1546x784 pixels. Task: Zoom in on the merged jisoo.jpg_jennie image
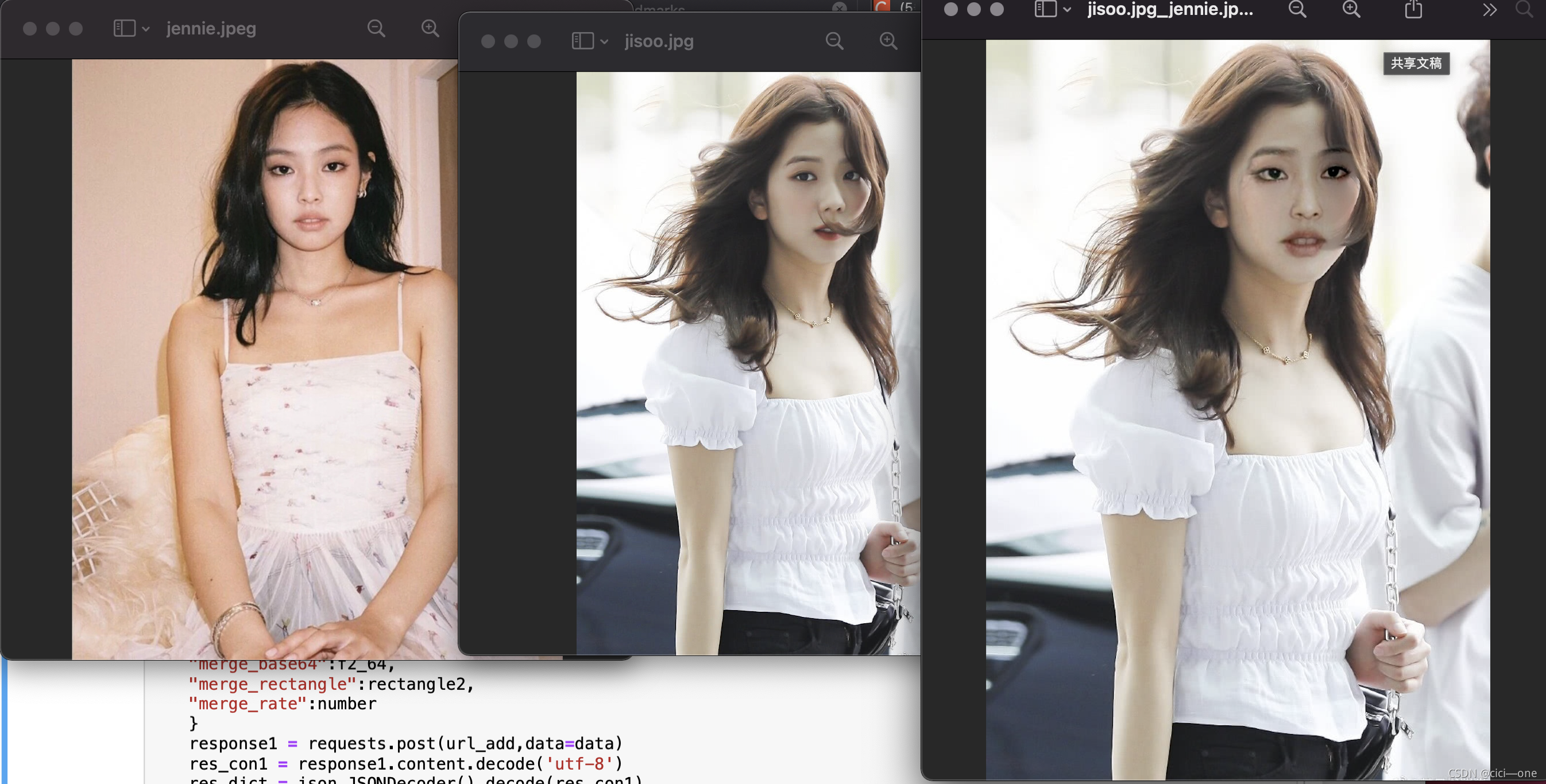click(x=1351, y=9)
